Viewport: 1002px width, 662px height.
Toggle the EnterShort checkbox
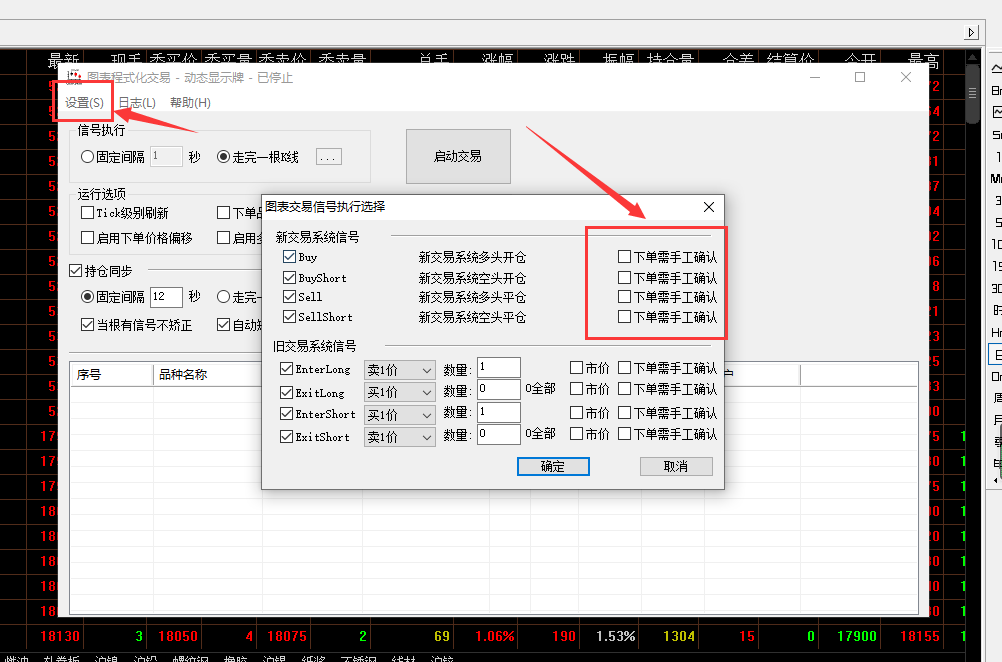286,414
